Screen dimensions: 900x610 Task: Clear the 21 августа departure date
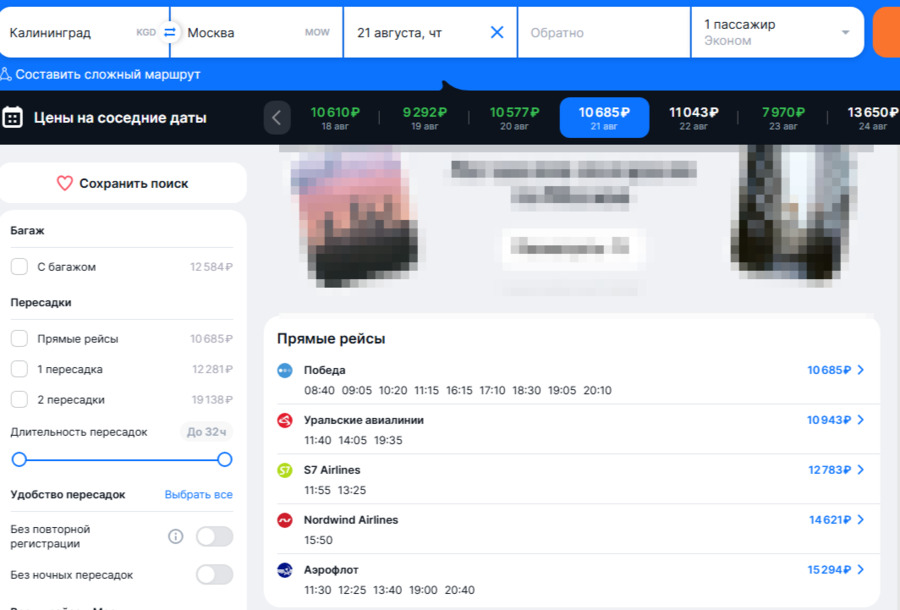point(497,32)
